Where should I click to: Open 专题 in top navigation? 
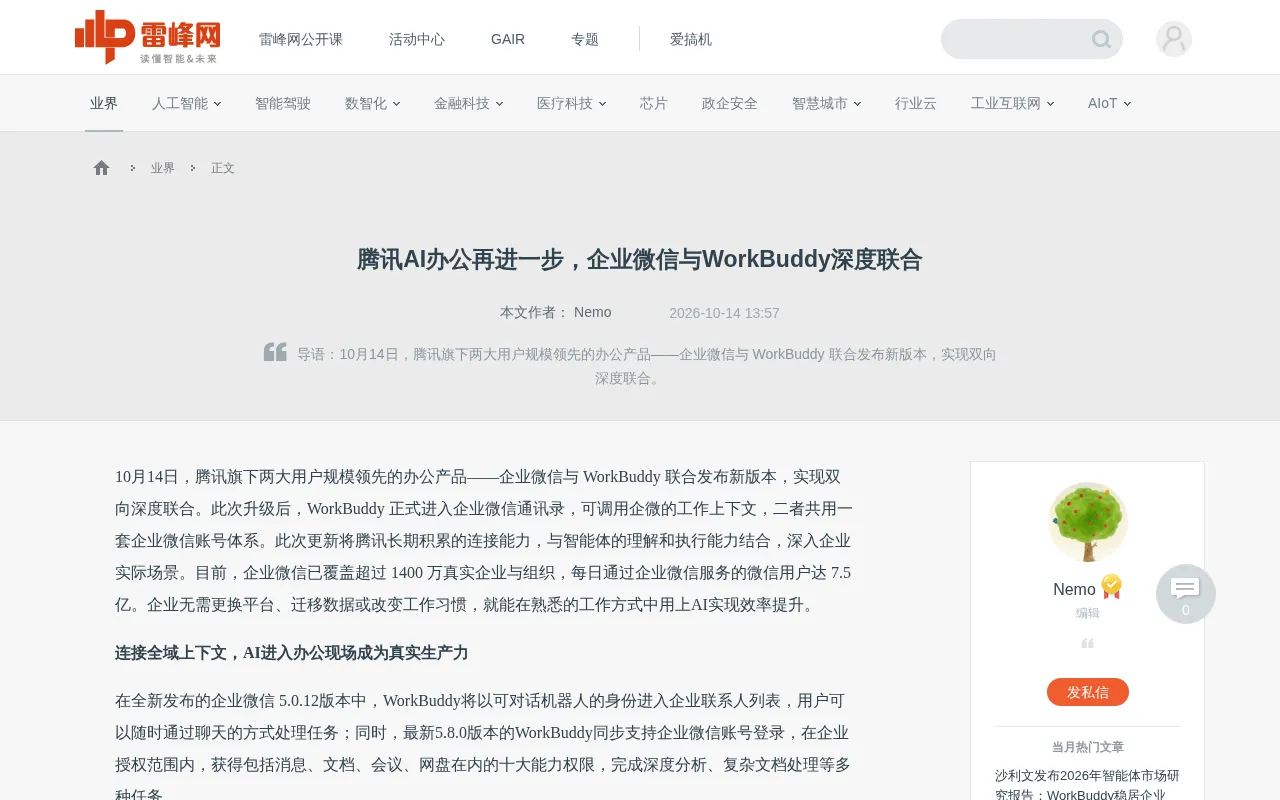pos(585,39)
